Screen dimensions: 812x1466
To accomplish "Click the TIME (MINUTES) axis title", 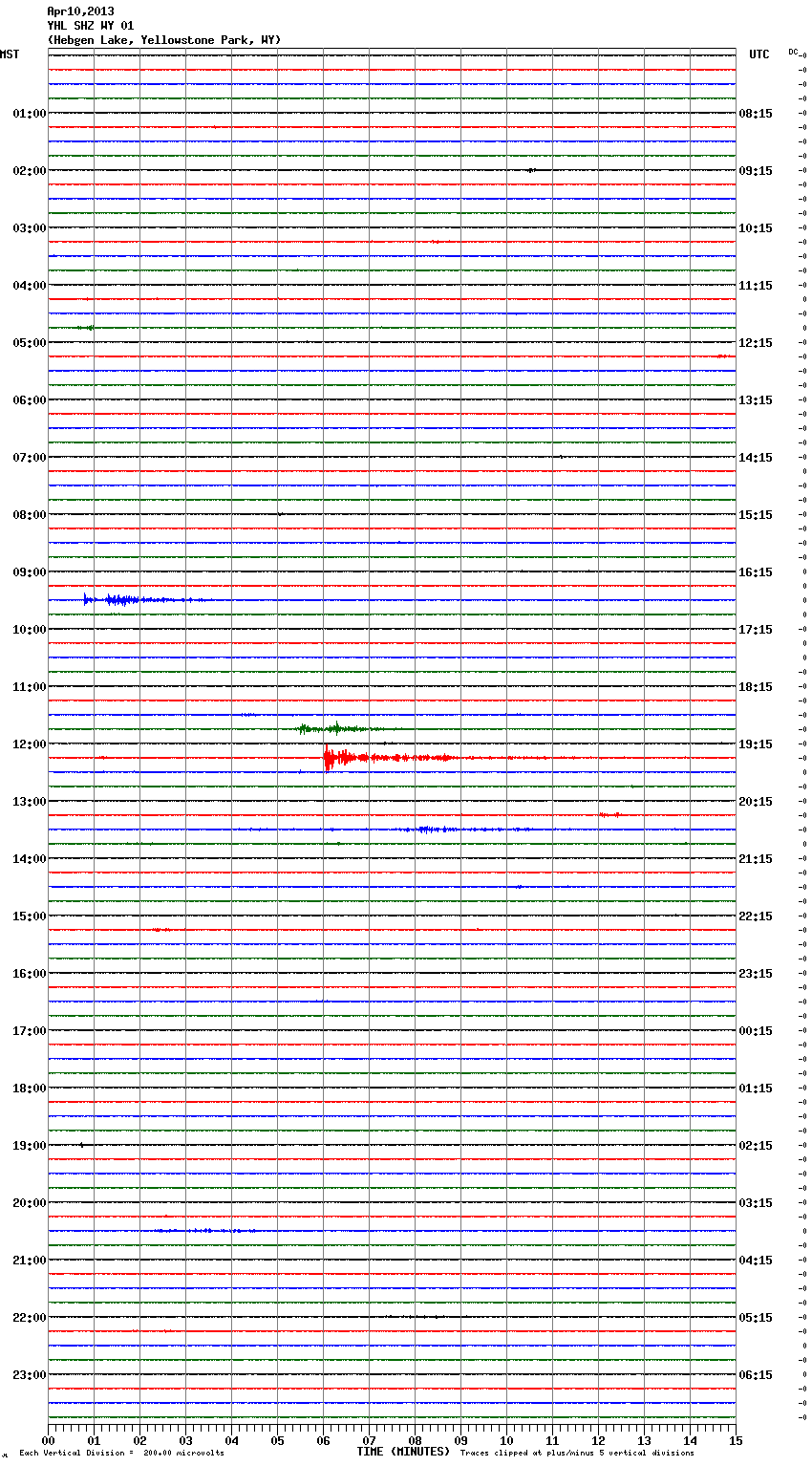I will click(403, 1452).
